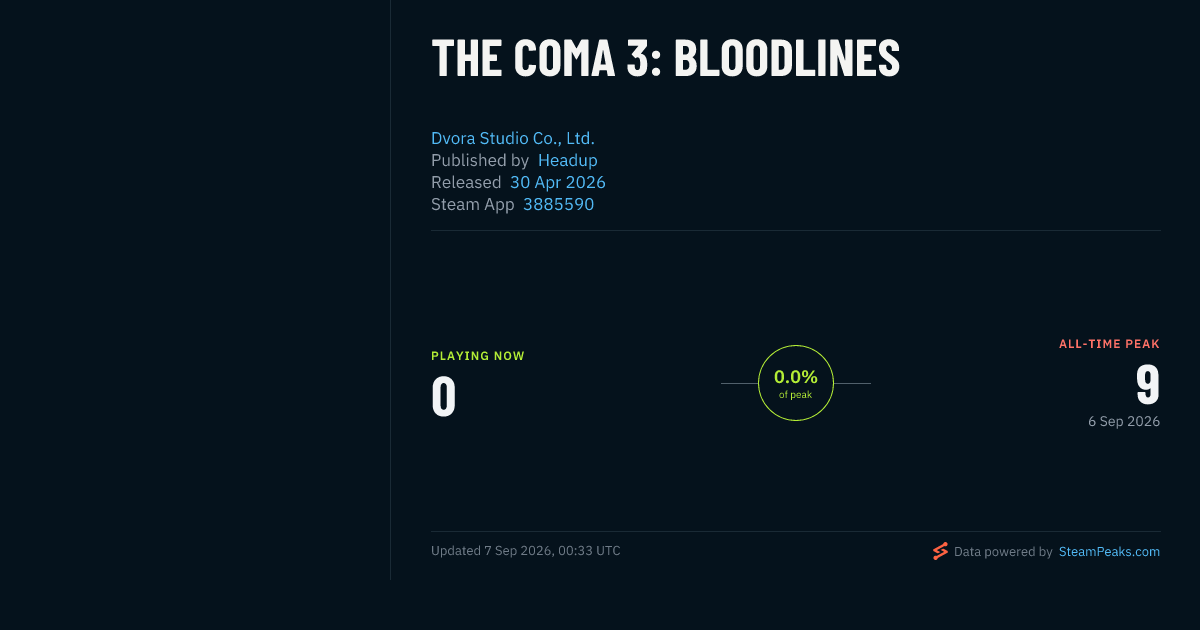Click the 6 Sep 2026 peak date
Image resolution: width=1200 pixels, height=630 pixels.
pos(1124,422)
